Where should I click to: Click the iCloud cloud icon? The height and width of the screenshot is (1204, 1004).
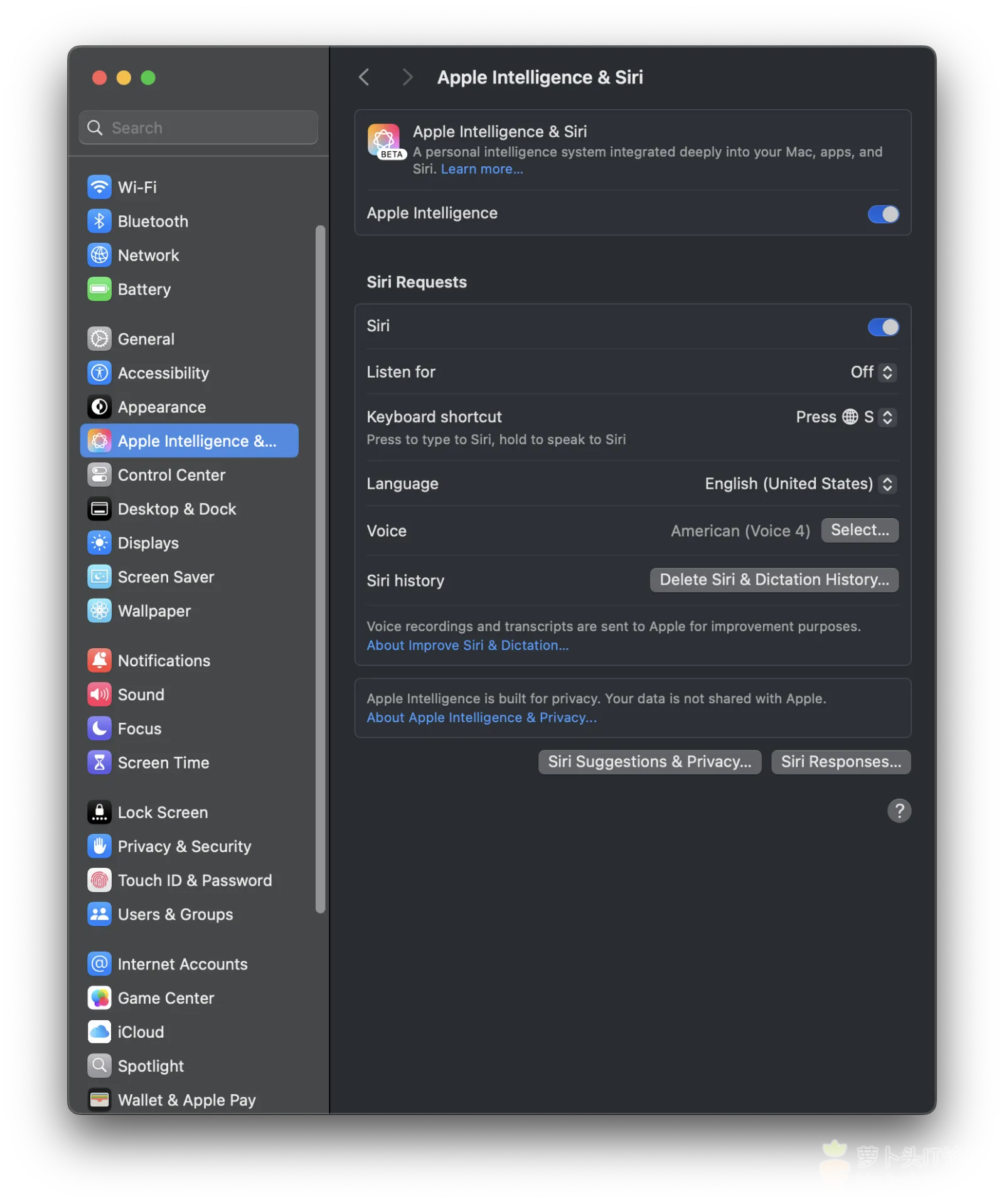pos(99,1031)
